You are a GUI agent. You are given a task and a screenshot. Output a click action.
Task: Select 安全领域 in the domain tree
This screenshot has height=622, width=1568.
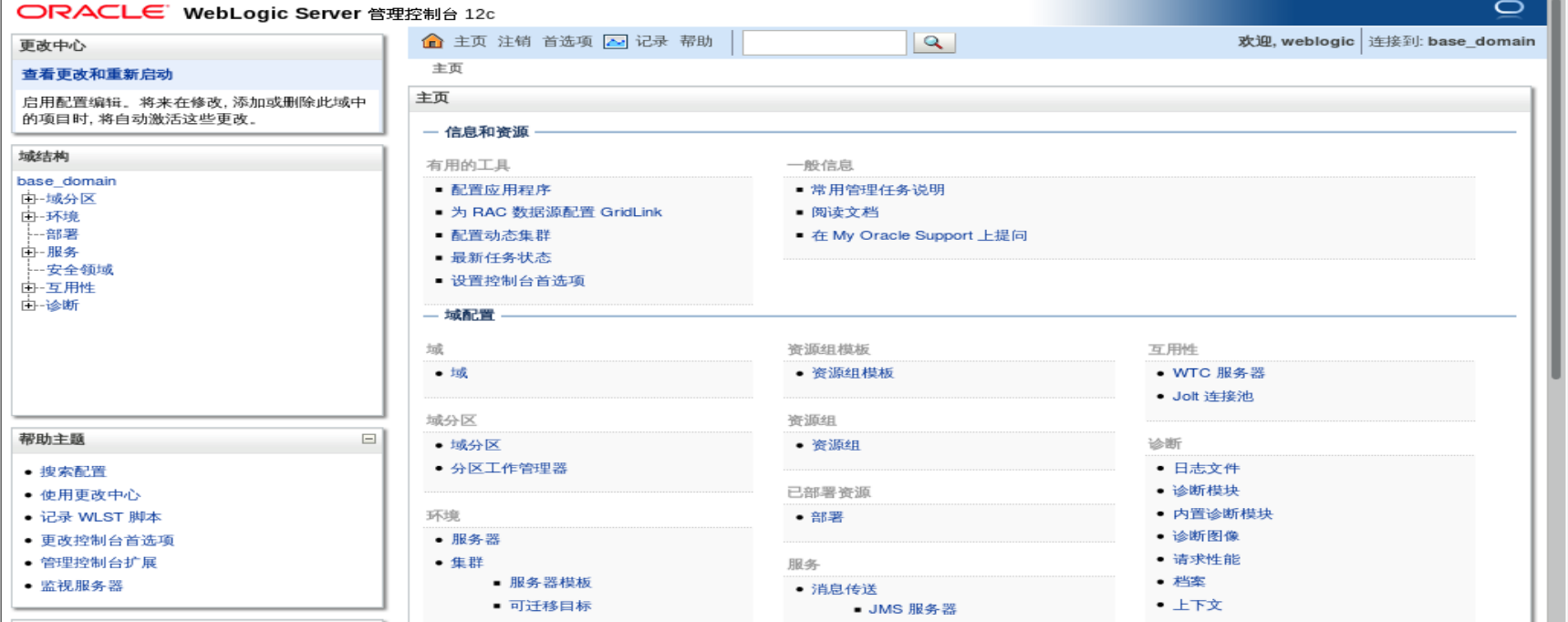(x=80, y=270)
